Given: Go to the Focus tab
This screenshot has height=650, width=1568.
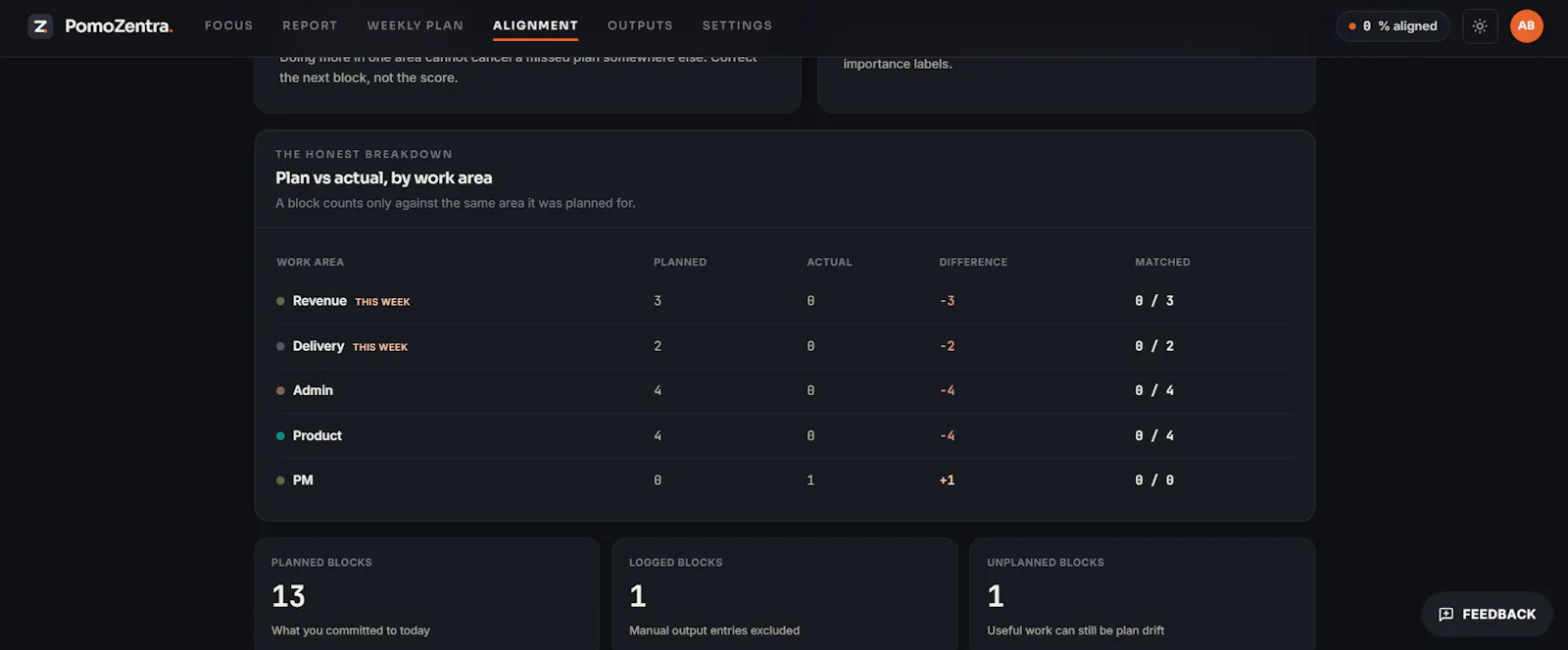Looking at the screenshot, I should click(x=228, y=25).
